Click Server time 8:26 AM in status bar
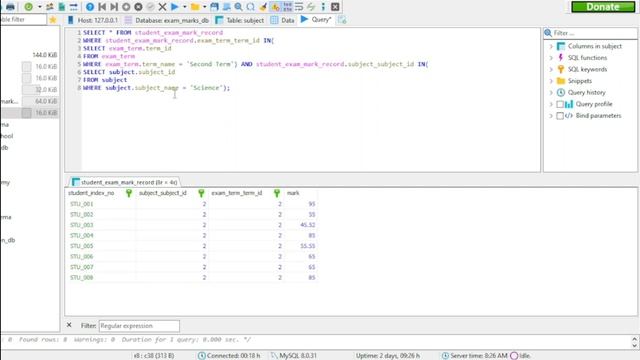The image size is (640, 360). pyautogui.click(x=478, y=356)
